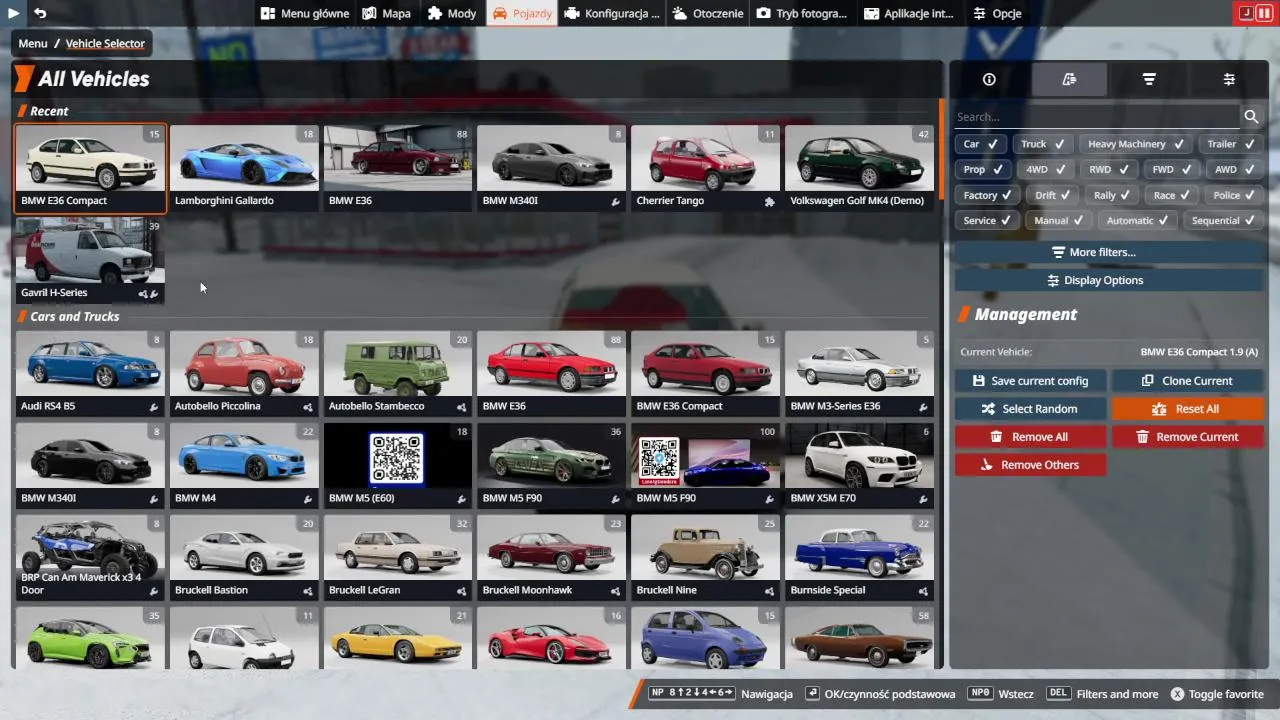Click Clone Current button
The image size is (1280, 720).
coord(1187,381)
